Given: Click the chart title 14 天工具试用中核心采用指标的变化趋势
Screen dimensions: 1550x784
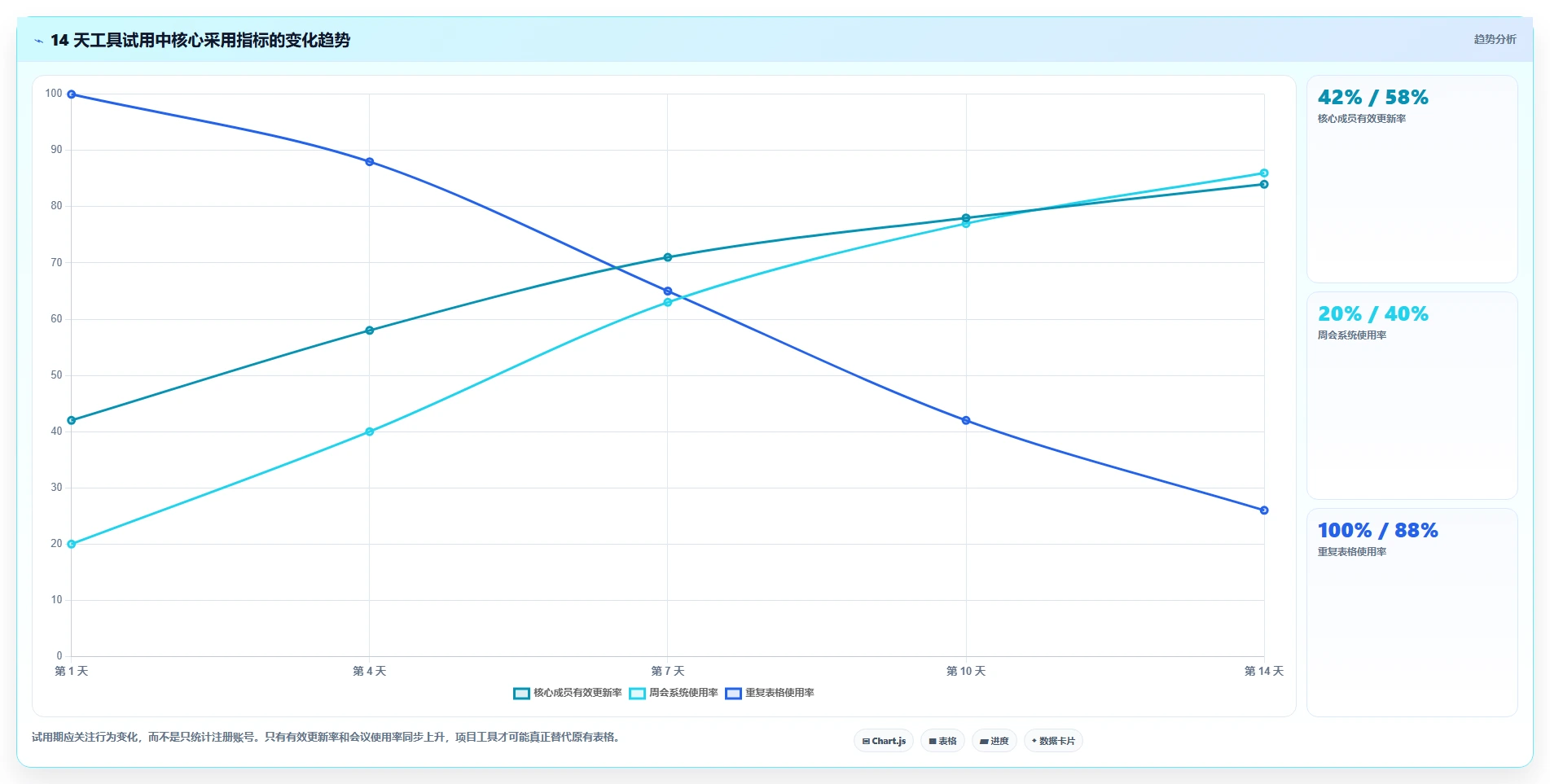Looking at the screenshot, I should click(x=200, y=41).
